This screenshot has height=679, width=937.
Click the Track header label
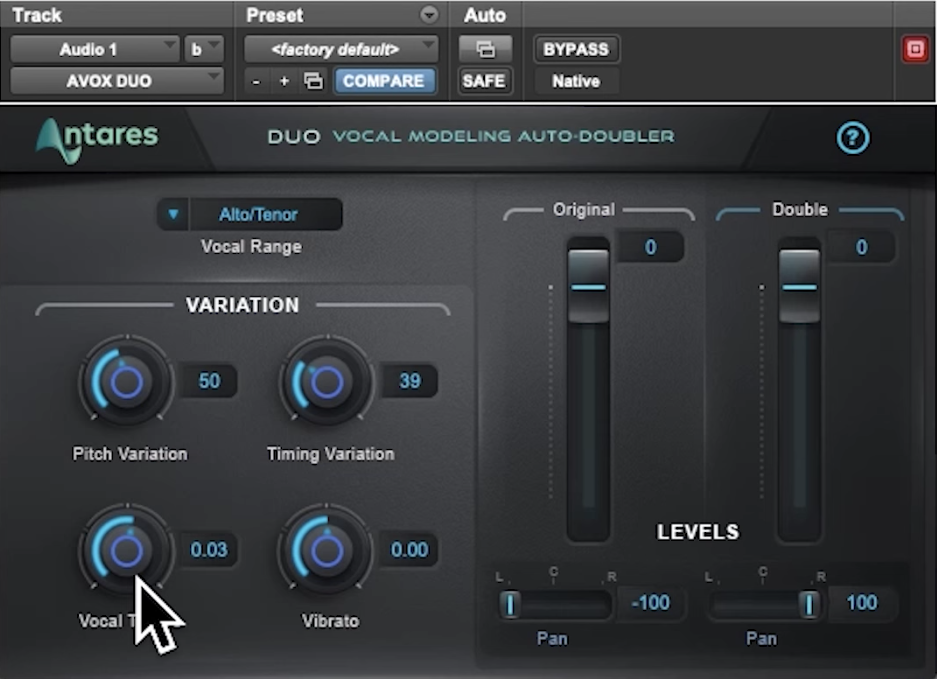click(37, 15)
